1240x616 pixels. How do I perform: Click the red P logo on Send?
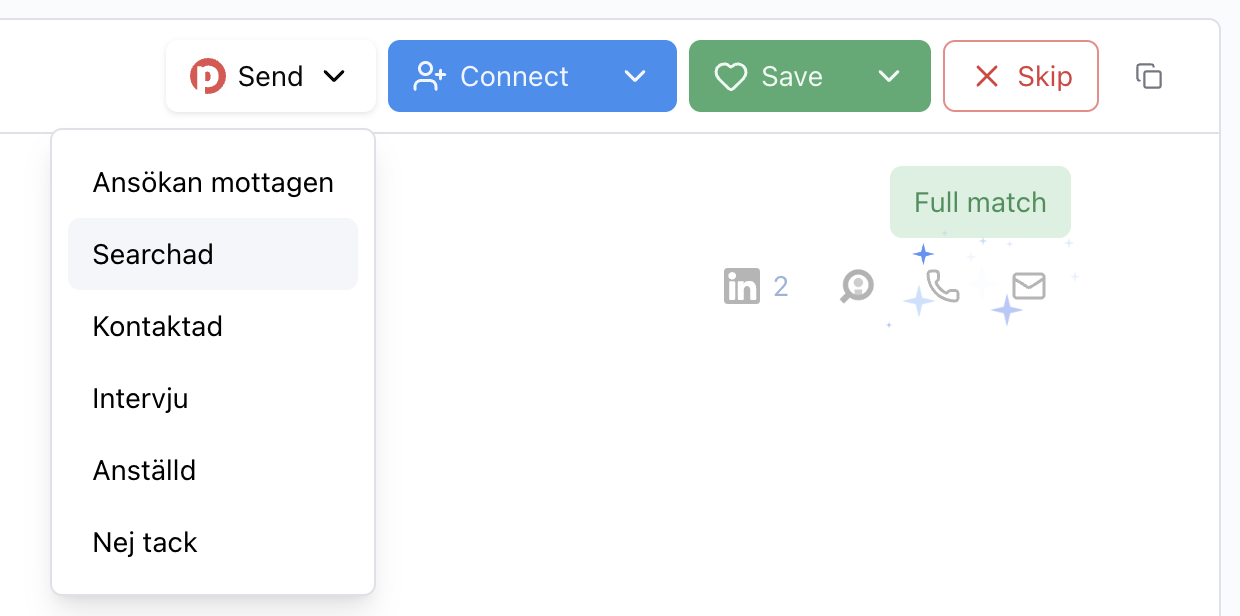208,77
